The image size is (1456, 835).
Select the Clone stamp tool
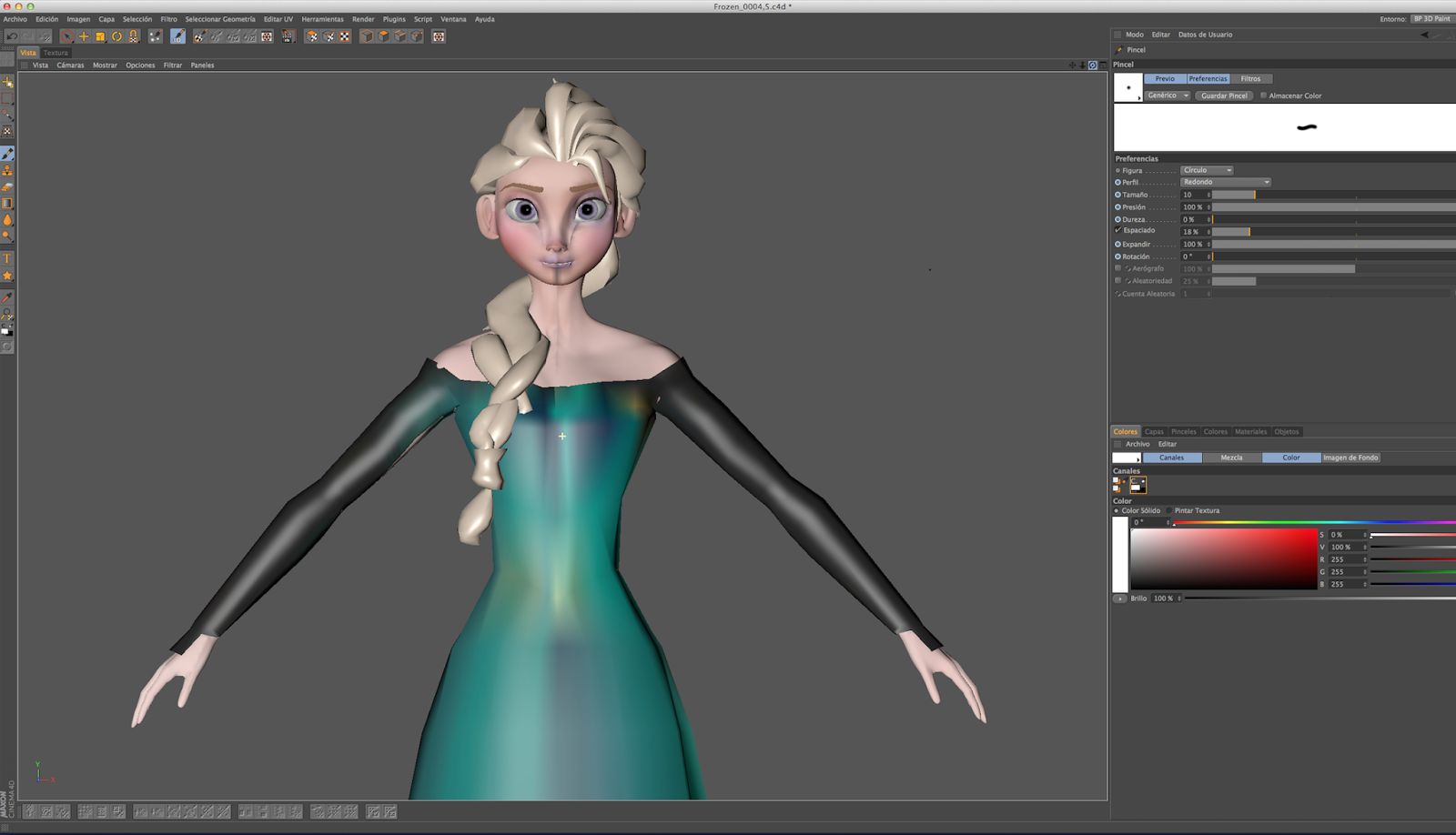(7, 171)
